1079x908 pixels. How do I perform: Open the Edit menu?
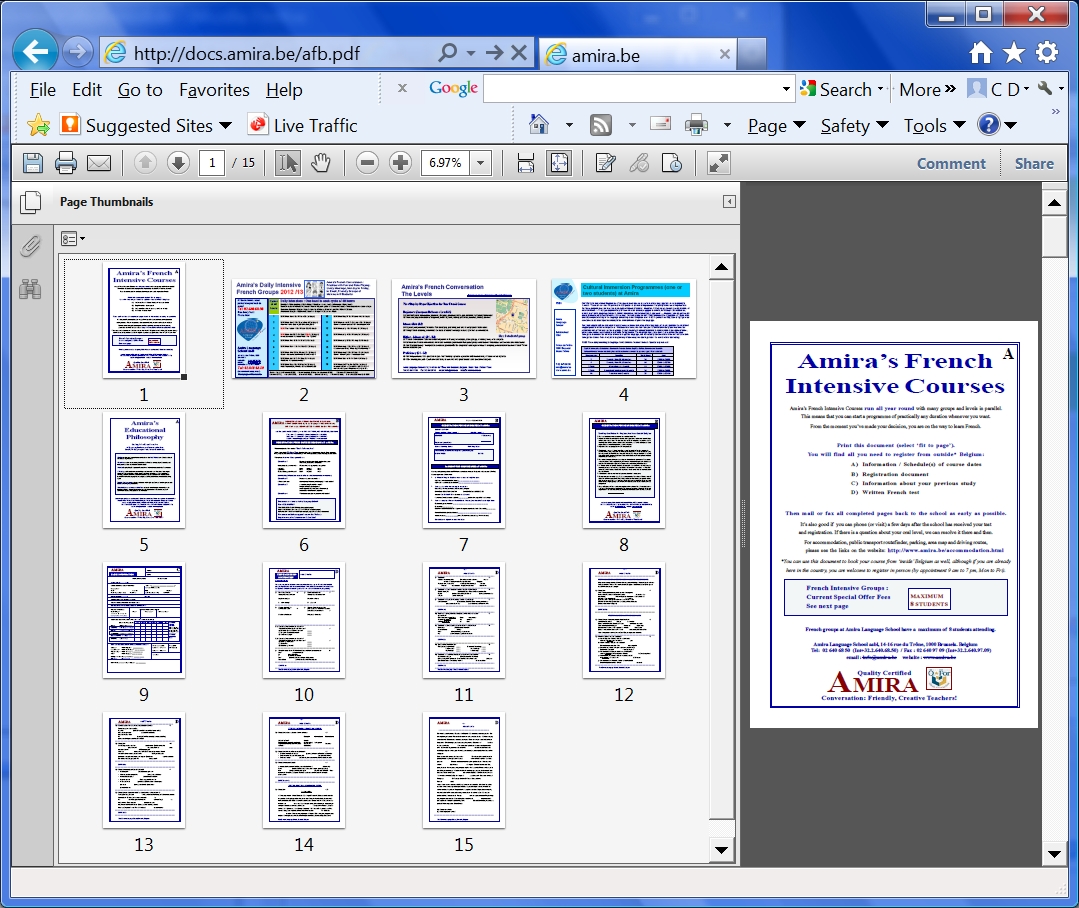(x=87, y=90)
